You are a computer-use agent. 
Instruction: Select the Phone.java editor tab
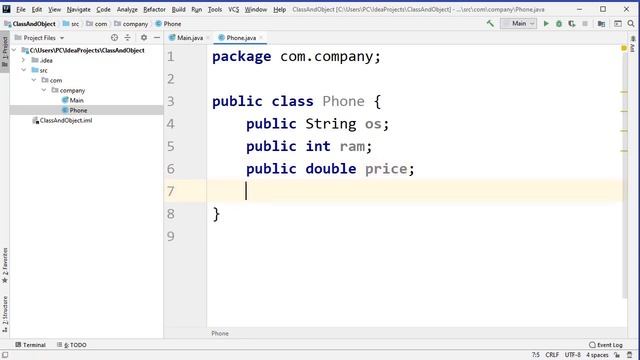click(x=241, y=38)
